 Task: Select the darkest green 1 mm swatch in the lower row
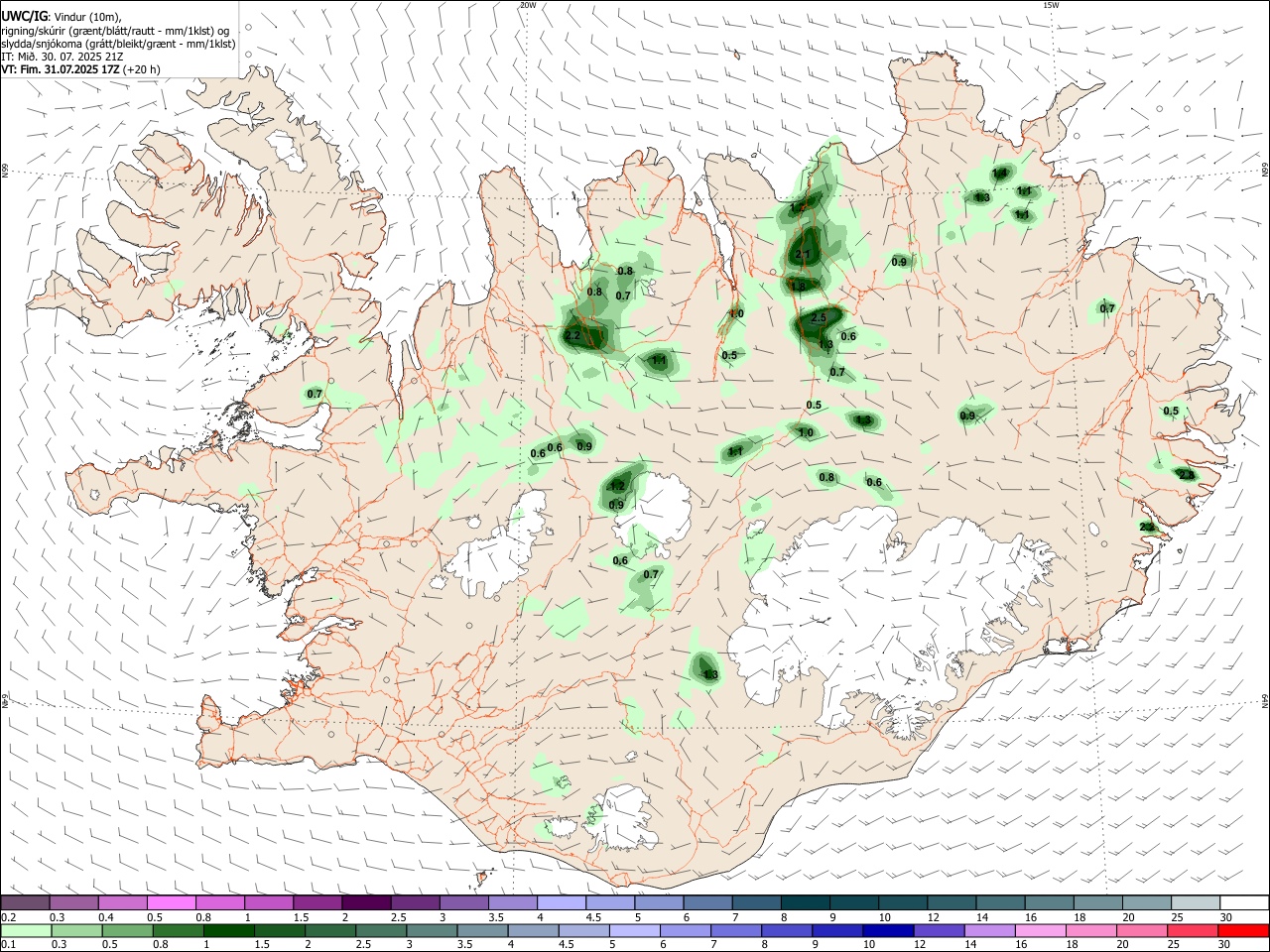pos(228,930)
